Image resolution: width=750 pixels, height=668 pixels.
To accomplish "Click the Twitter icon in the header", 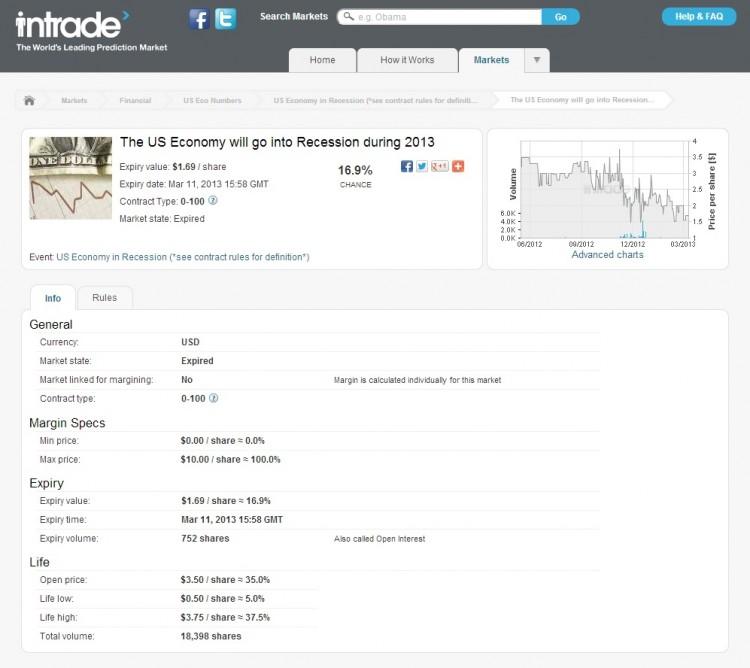I will point(225,19).
